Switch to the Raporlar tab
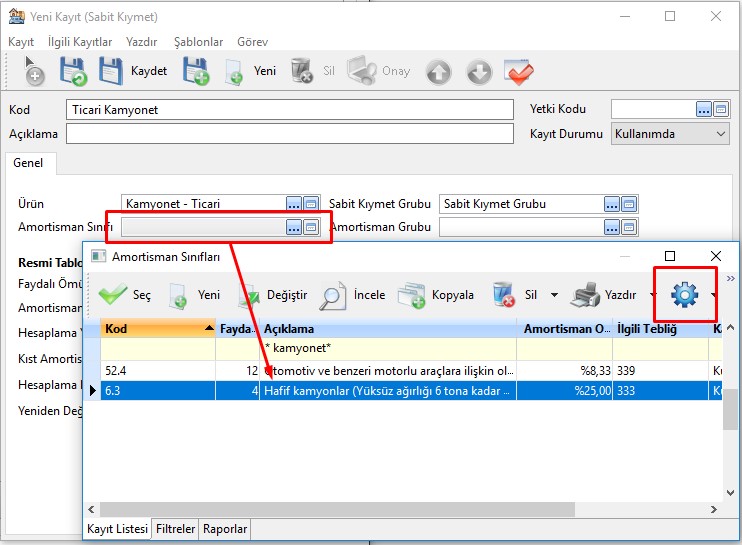The width and height of the screenshot is (742, 545). pyautogui.click(x=225, y=529)
